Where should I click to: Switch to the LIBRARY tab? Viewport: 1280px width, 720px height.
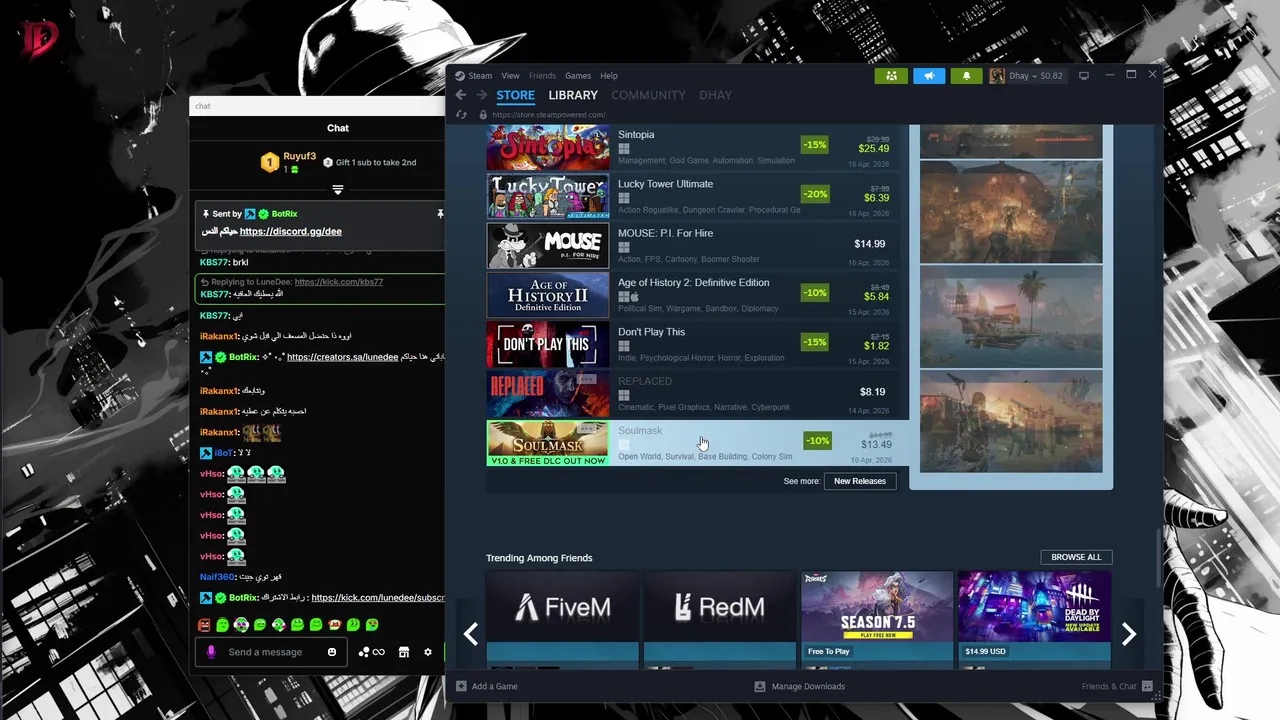[x=573, y=95]
